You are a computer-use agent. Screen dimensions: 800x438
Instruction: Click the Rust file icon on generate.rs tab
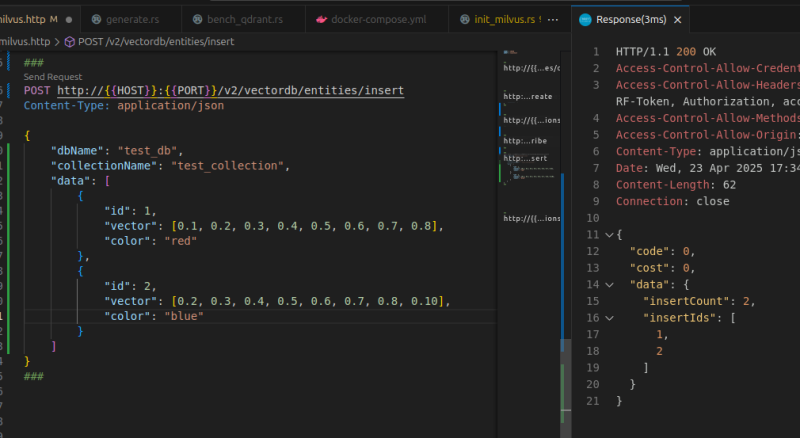(96, 19)
